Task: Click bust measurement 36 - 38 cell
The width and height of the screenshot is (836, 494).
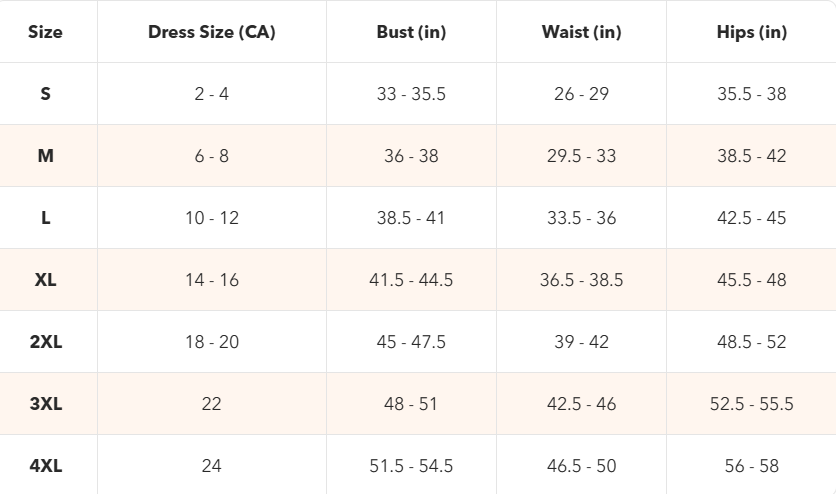Action: click(411, 156)
